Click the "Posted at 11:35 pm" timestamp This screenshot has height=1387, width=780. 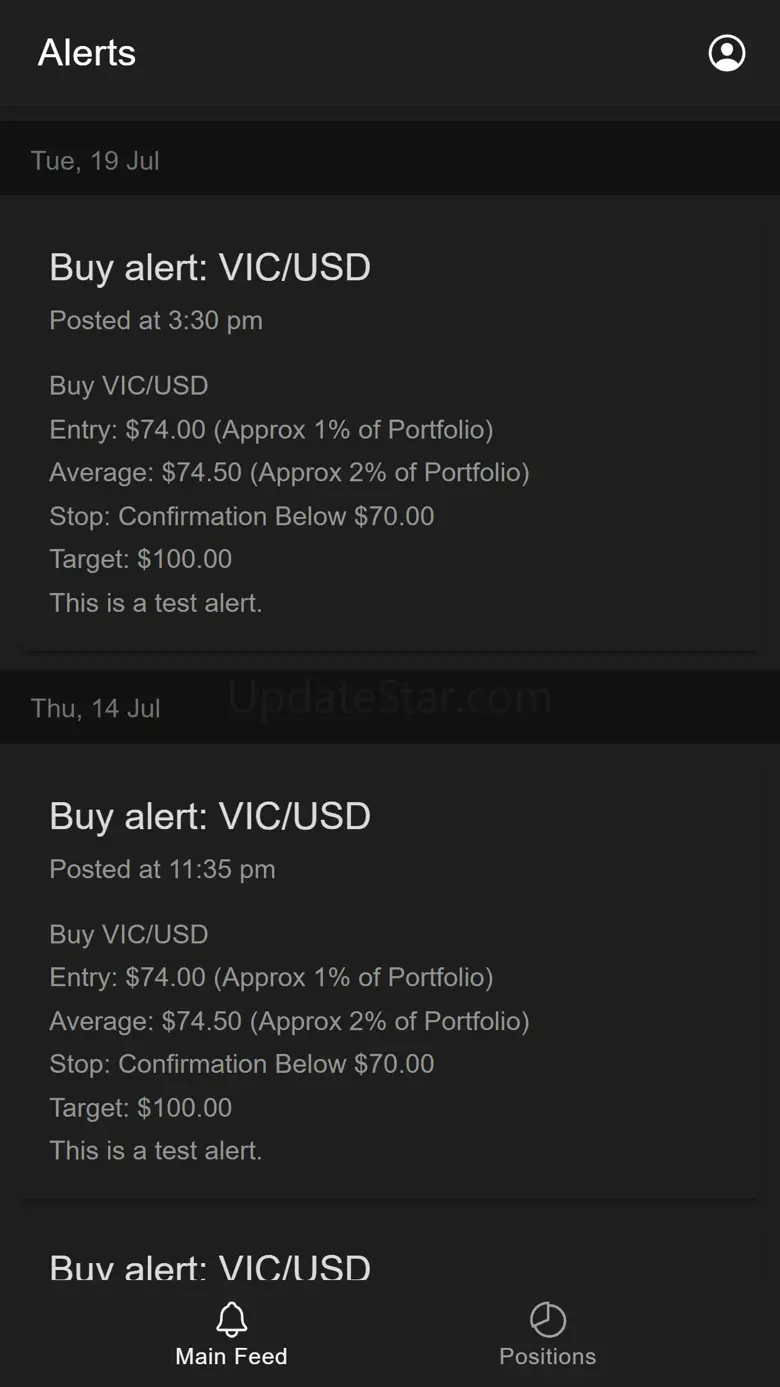(162, 869)
